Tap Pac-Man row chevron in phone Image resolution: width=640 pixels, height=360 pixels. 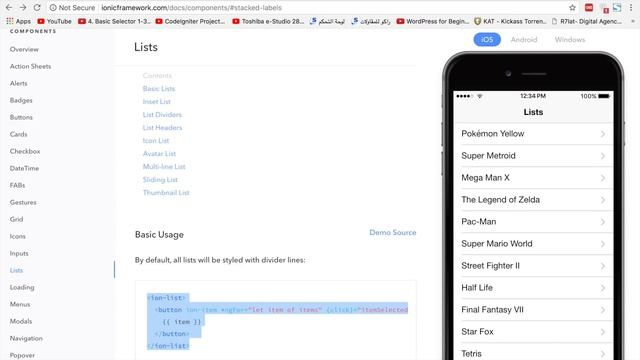pos(602,222)
